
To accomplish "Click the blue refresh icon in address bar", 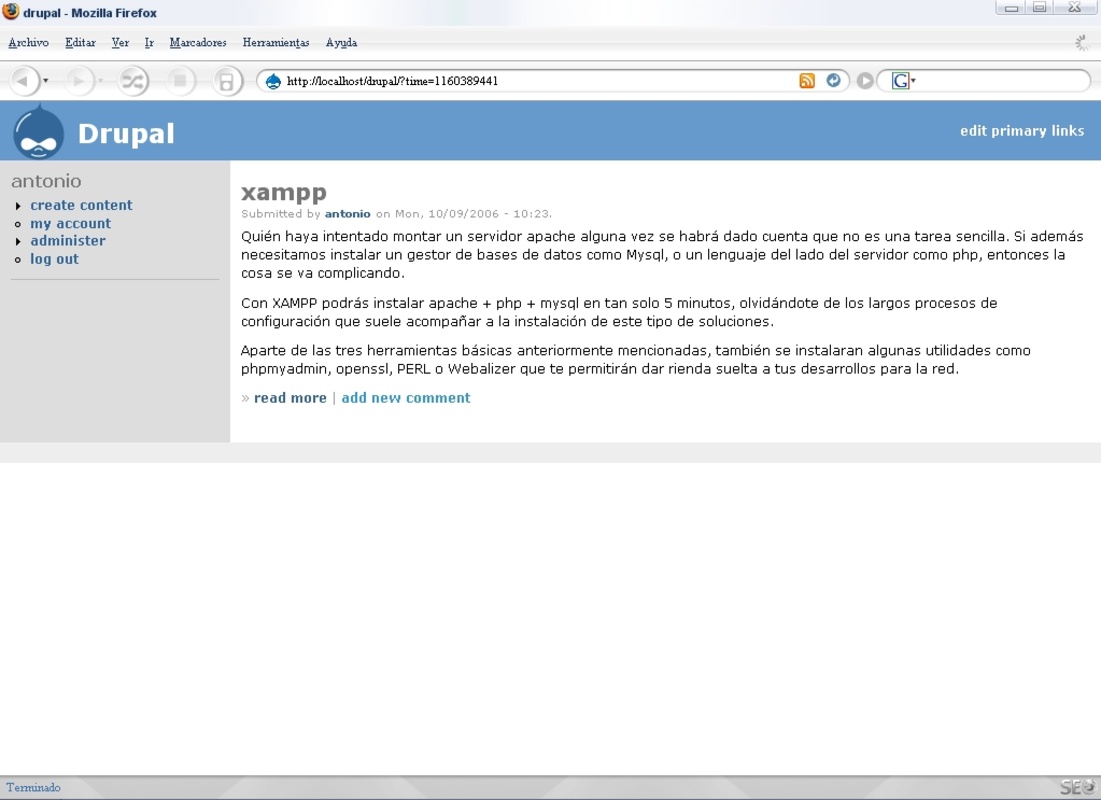I will [833, 81].
